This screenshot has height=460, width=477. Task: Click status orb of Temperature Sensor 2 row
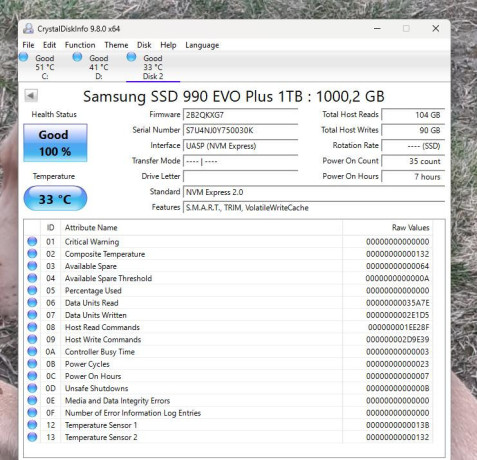(32, 437)
